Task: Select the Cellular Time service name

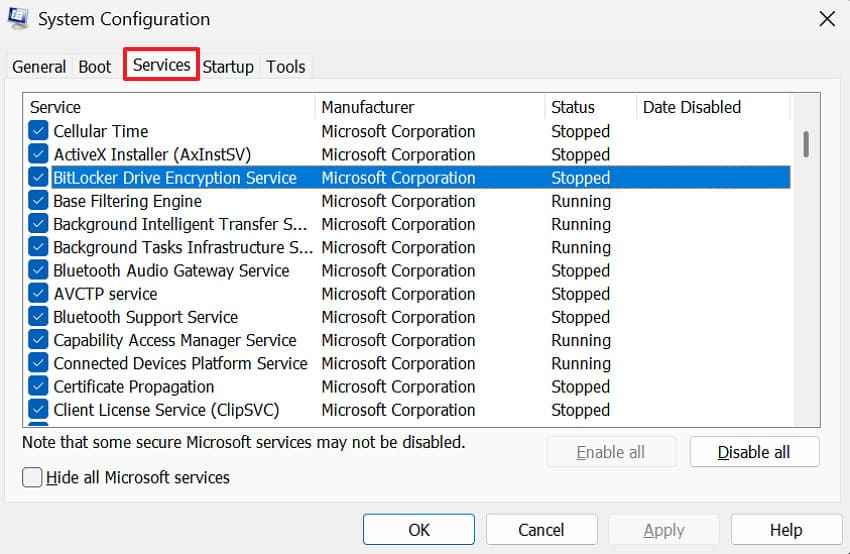Action: [101, 131]
